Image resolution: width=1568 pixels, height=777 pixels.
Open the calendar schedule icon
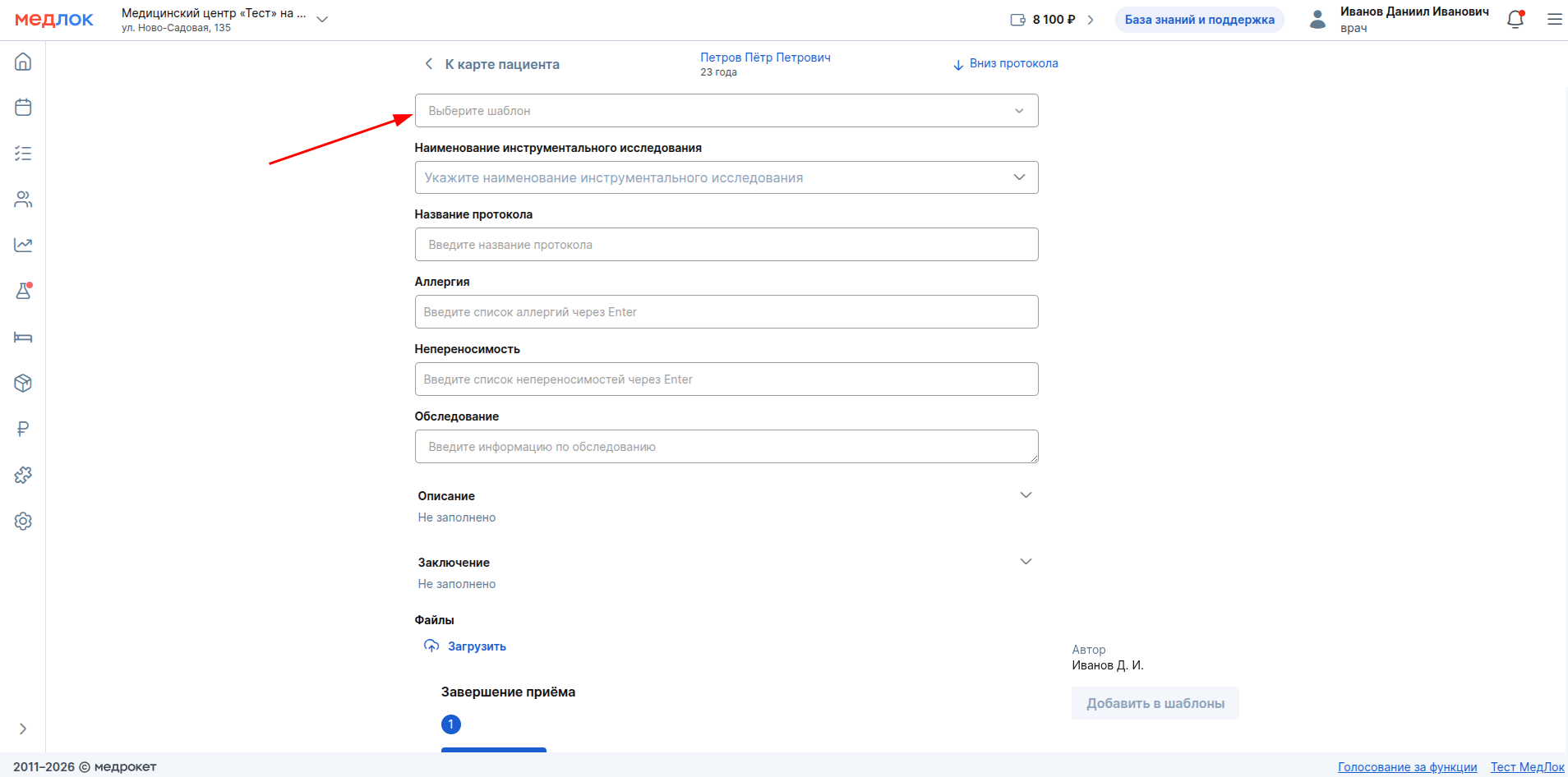point(23,108)
